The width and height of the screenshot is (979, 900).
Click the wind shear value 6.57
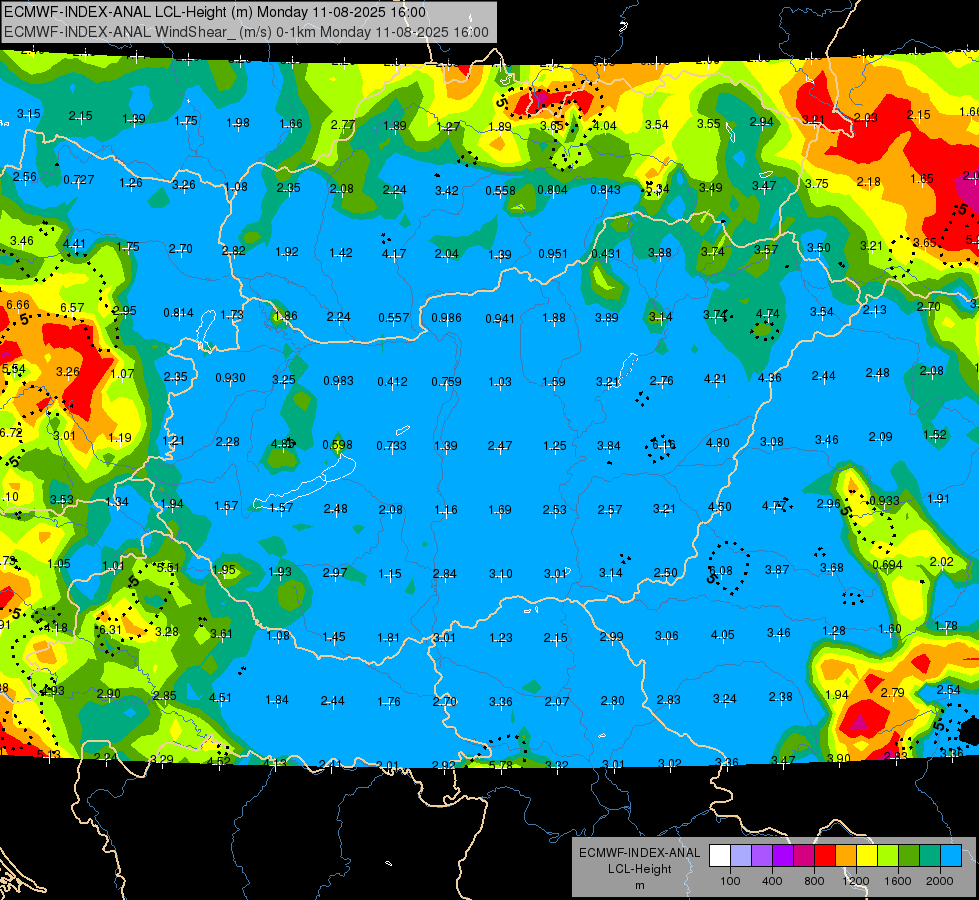(x=72, y=308)
